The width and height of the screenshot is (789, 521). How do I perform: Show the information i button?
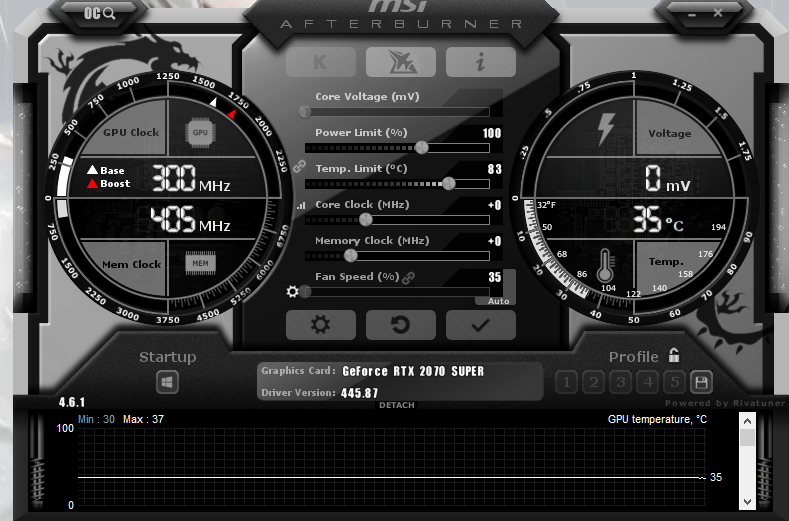point(481,62)
